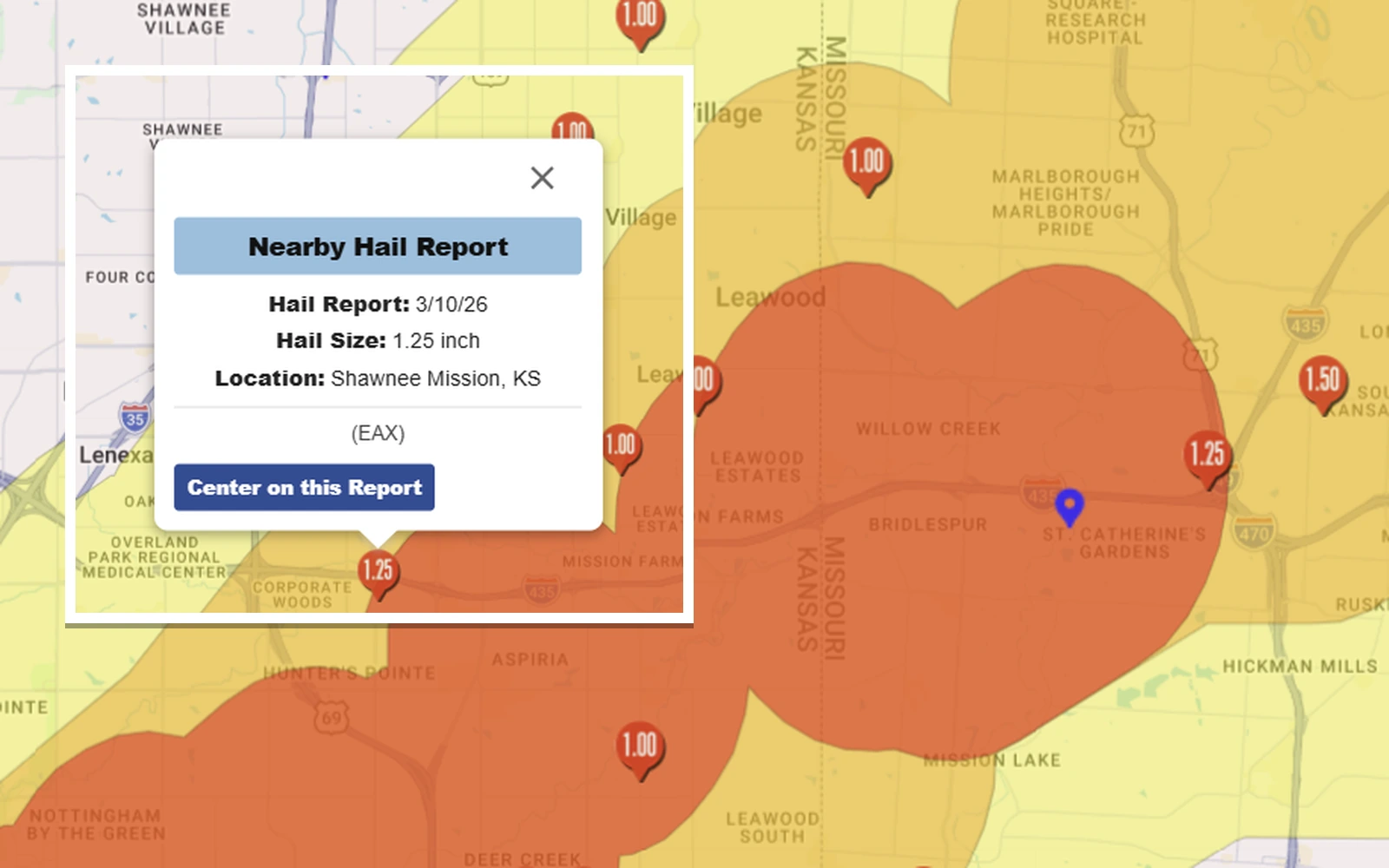Click the OVERLAND PARK REGIONAL MEDICAL CENTER label
The image size is (1389, 868).
click(155, 557)
